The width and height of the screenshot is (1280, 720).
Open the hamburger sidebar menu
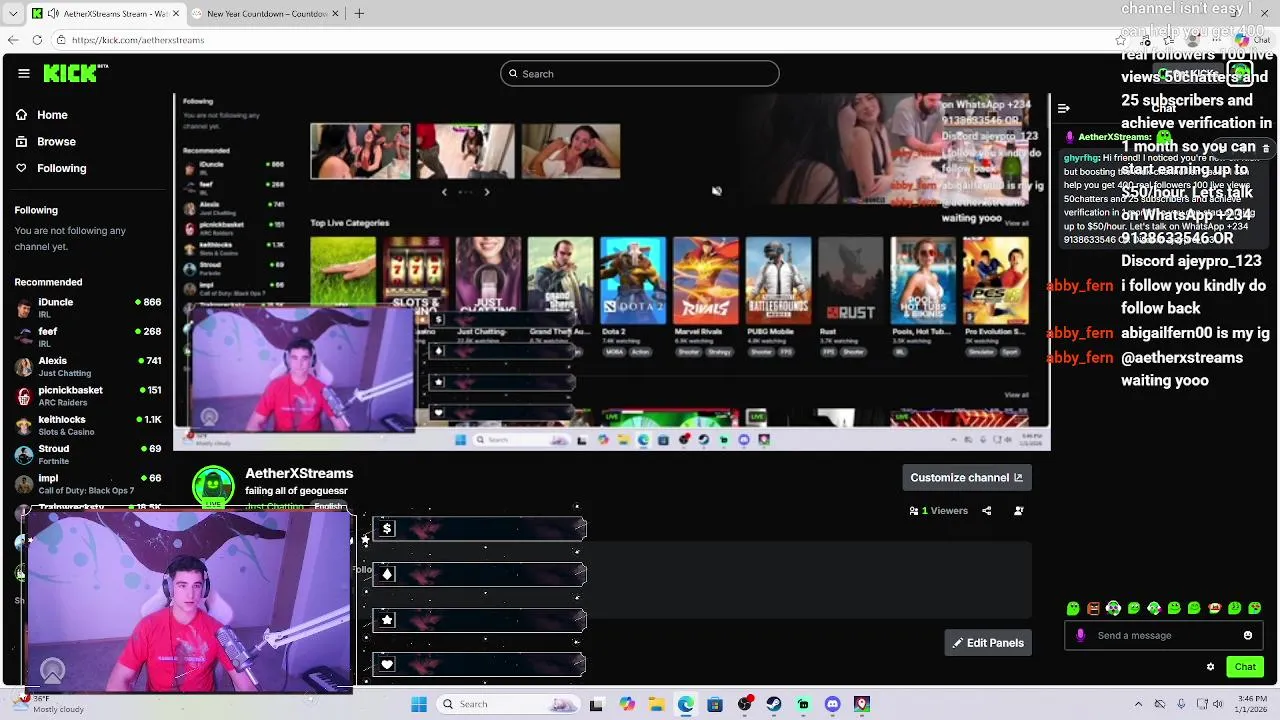(24, 73)
